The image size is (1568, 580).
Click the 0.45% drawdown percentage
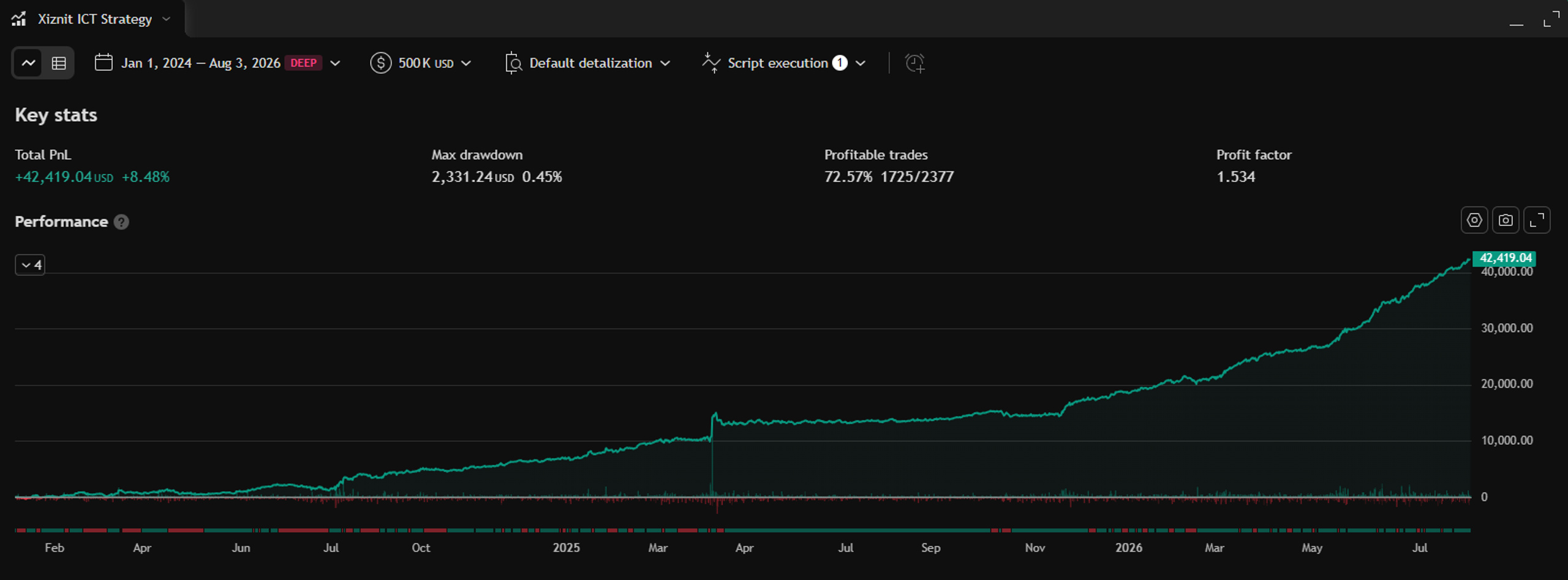[x=542, y=177]
